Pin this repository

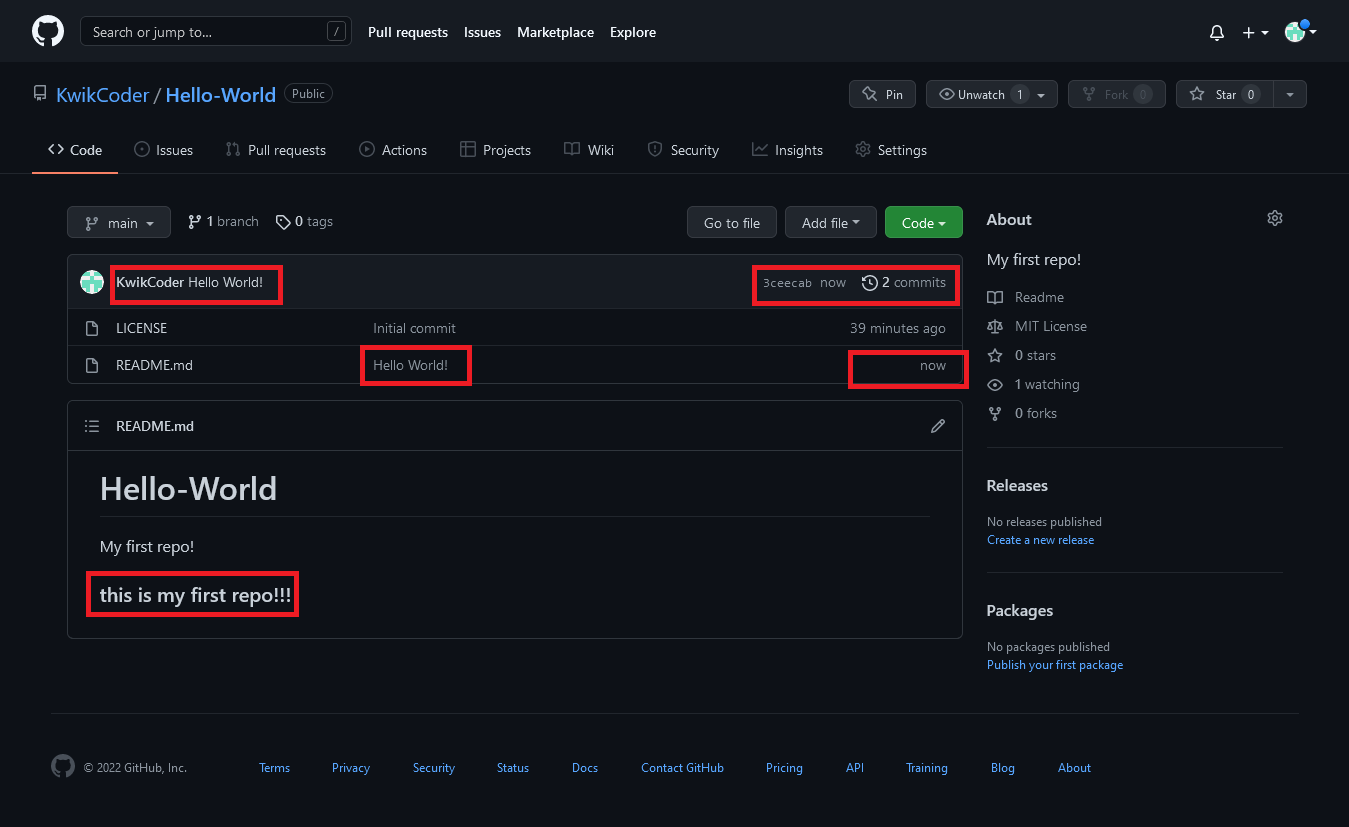tap(882, 94)
